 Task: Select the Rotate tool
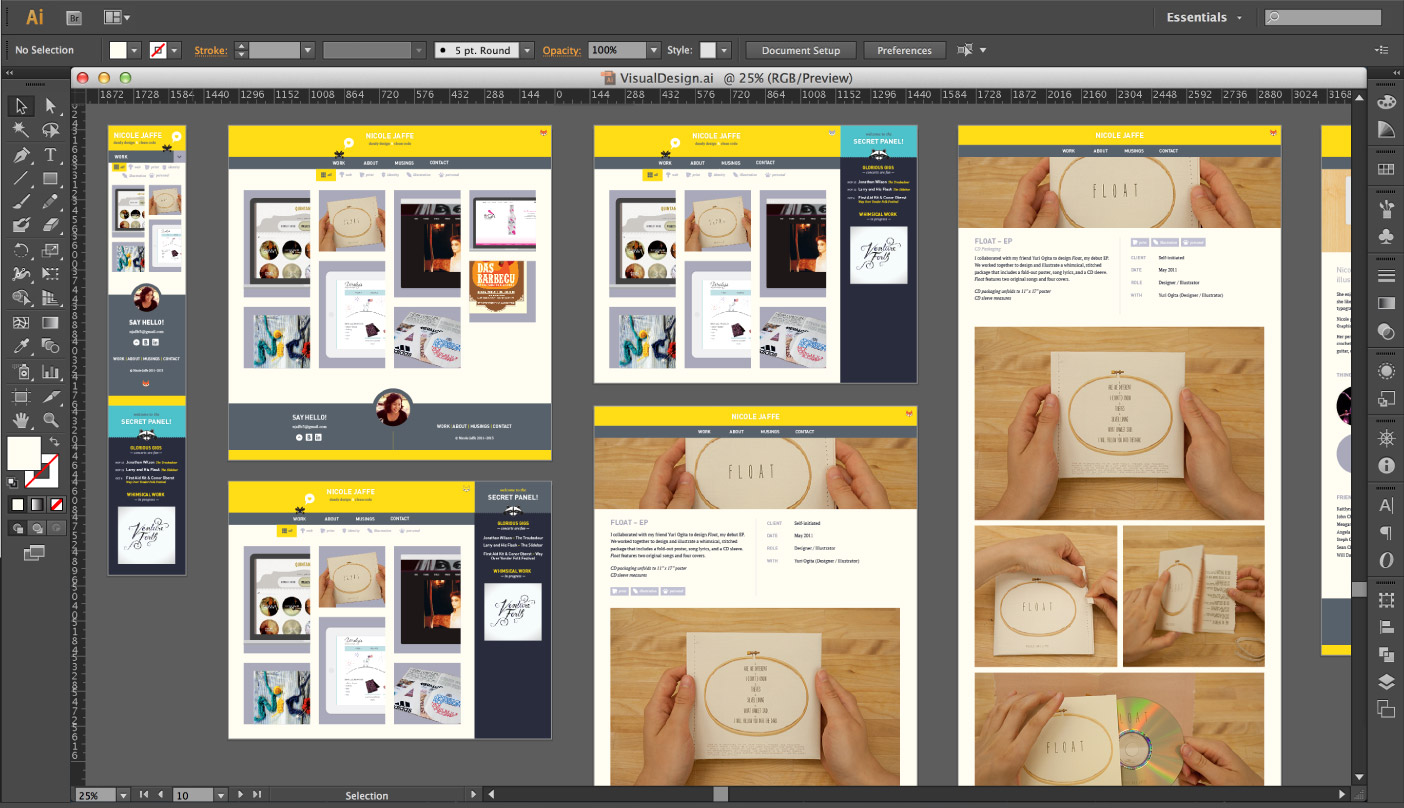coord(21,250)
